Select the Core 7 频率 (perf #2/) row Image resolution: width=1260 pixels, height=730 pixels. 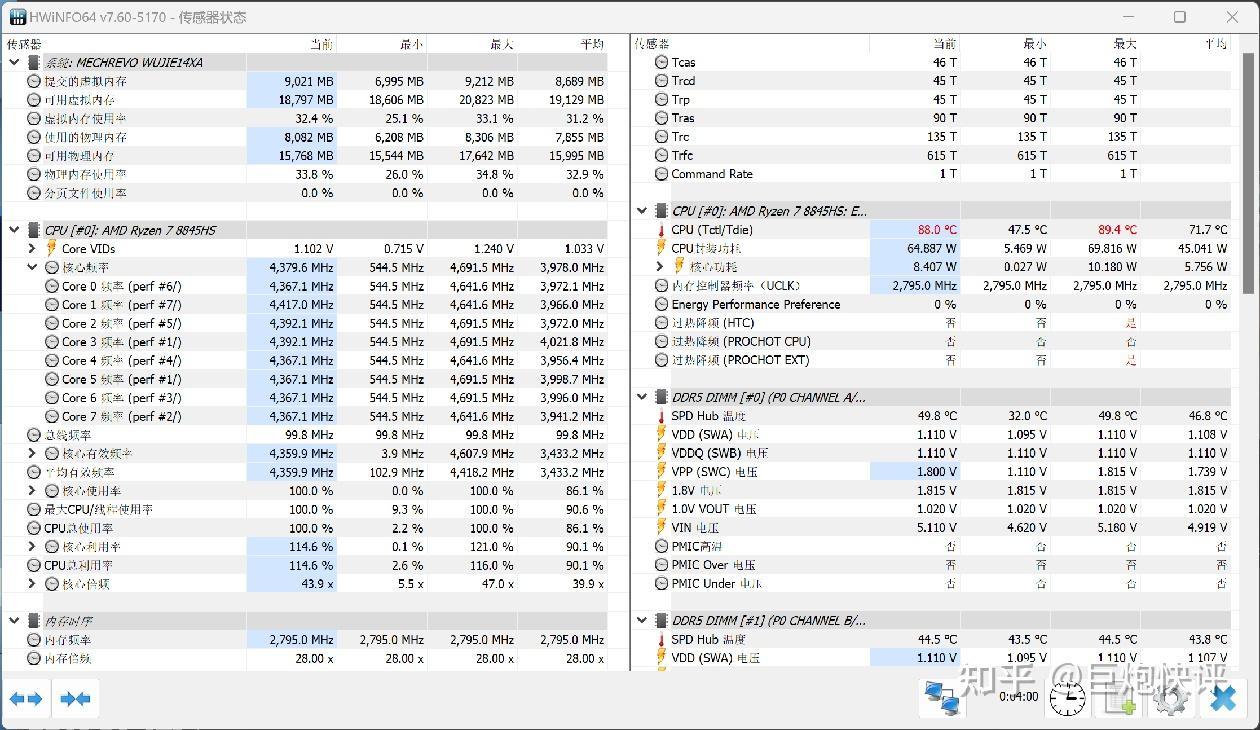tap(306, 416)
